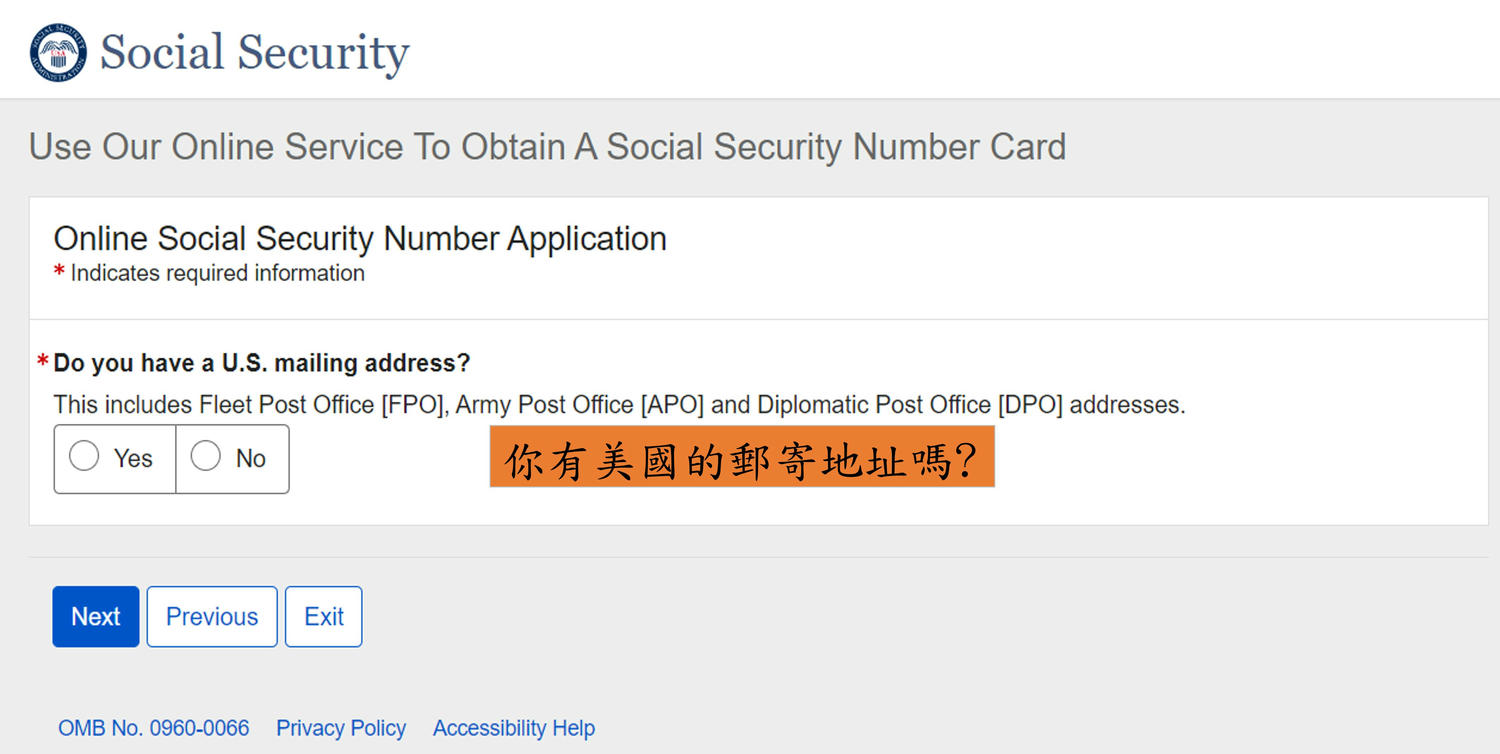The height and width of the screenshot is (754, 1500).
Task: Click the Online Social Security Number Application heading
Action: point(360,239)
